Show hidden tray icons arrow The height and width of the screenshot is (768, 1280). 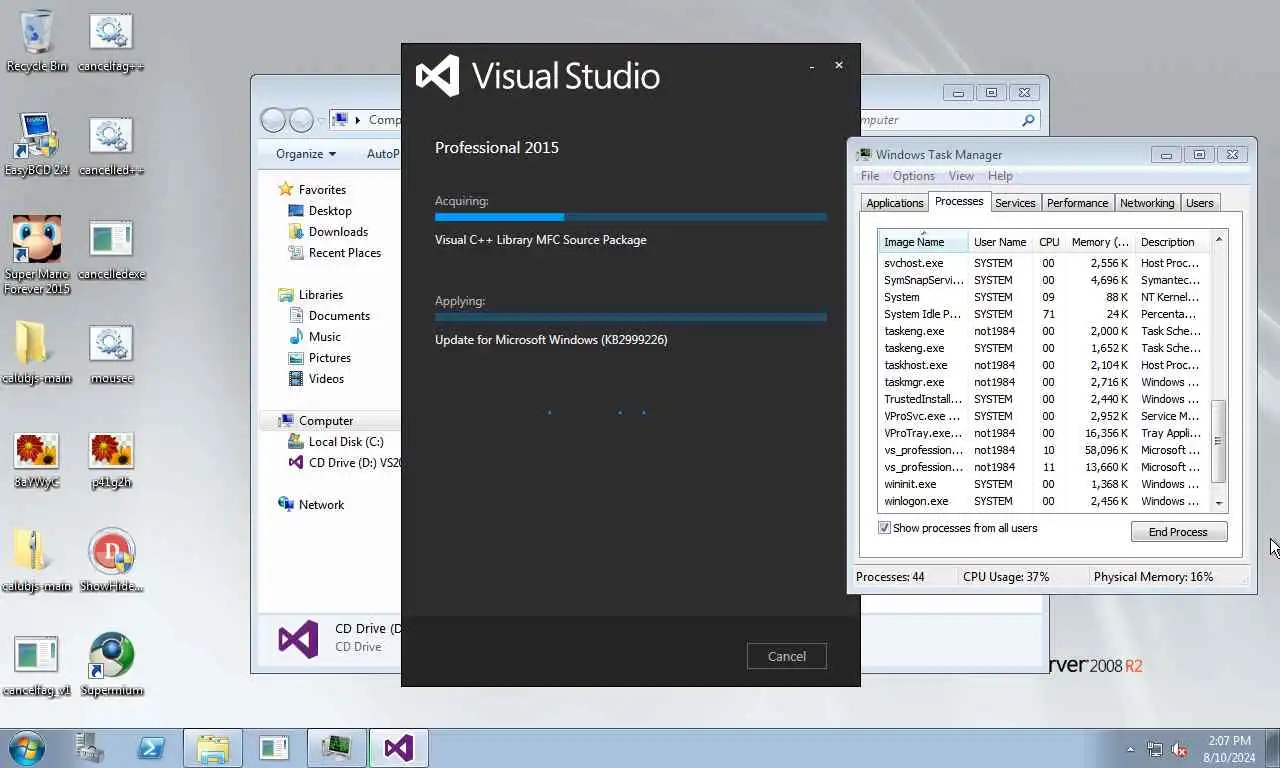click(1131, 749)
